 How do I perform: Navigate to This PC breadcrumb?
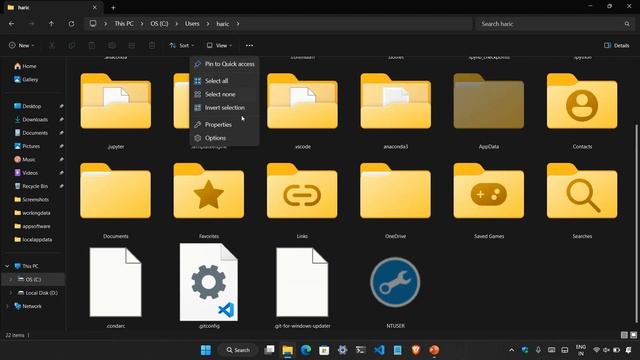pos(124,24)
